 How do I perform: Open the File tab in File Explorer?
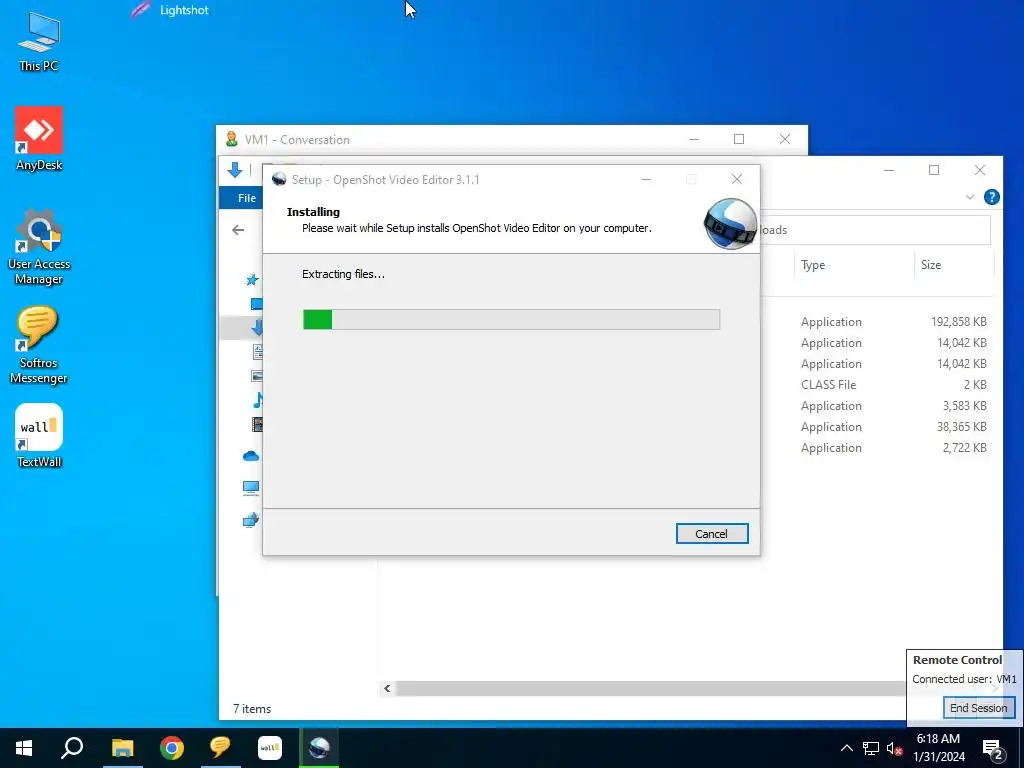point(246,198)
